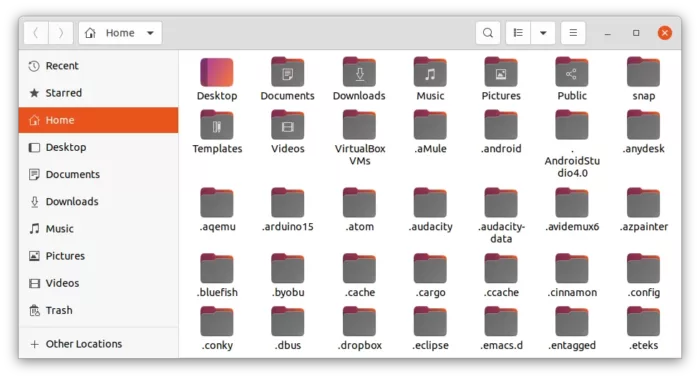
Task: Open the hamburger main menu
Action: tap(573, 33)
